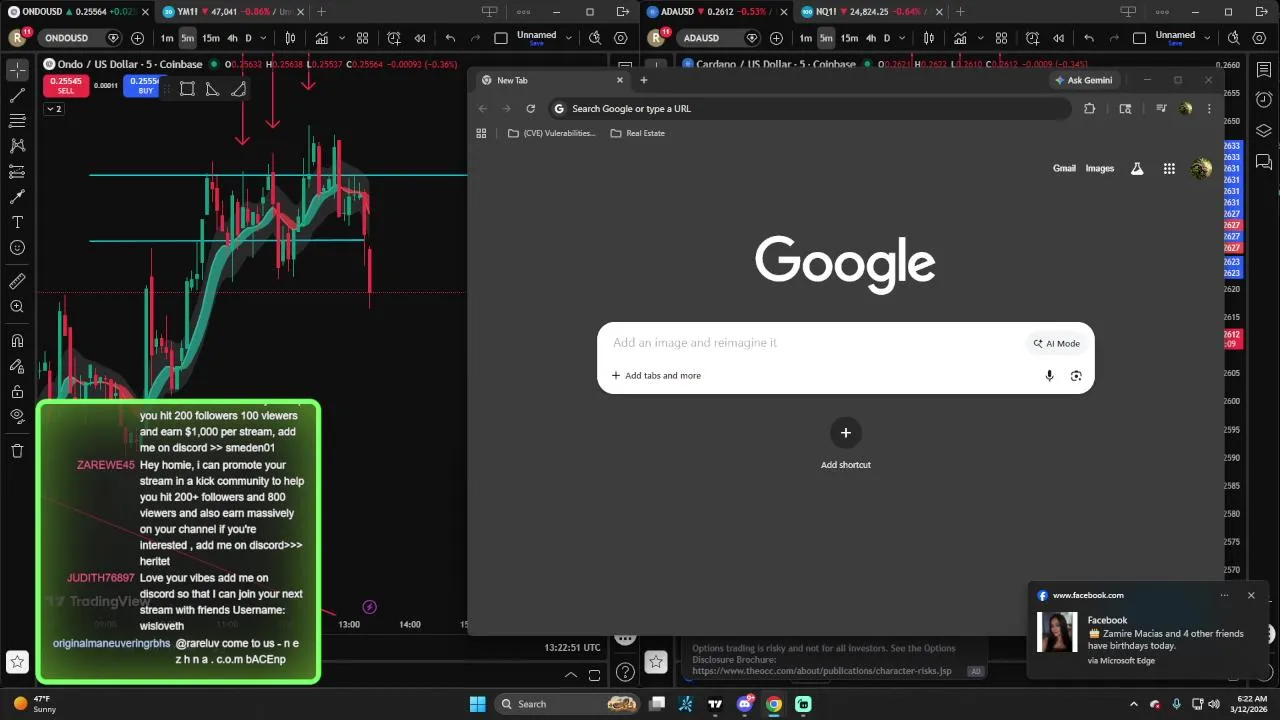Click bar replay on ONDOUSD toolbar
1280x720 pixels.
point(420,38)
